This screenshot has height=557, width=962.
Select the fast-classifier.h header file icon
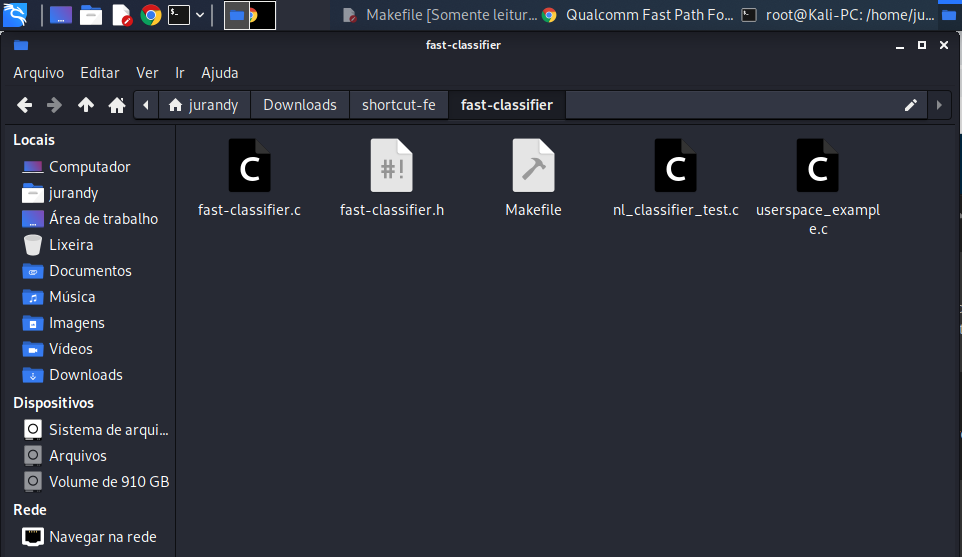[391, 166]
